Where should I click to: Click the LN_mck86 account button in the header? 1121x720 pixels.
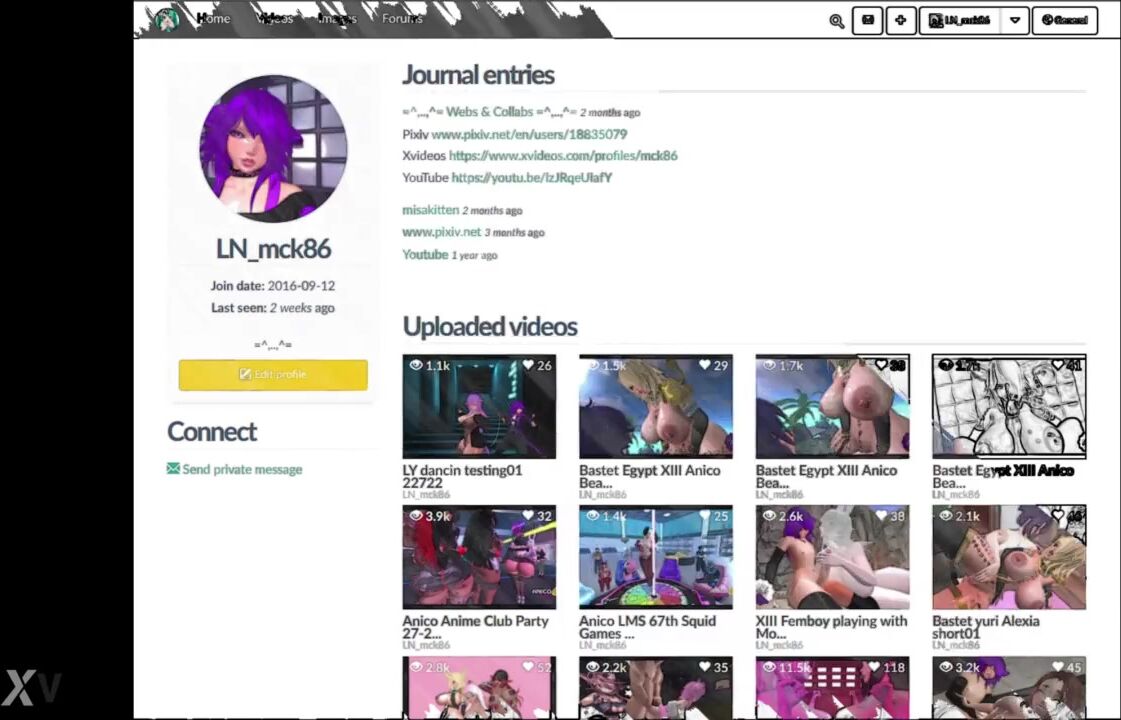pyautogui.click(x=960, y=20)
